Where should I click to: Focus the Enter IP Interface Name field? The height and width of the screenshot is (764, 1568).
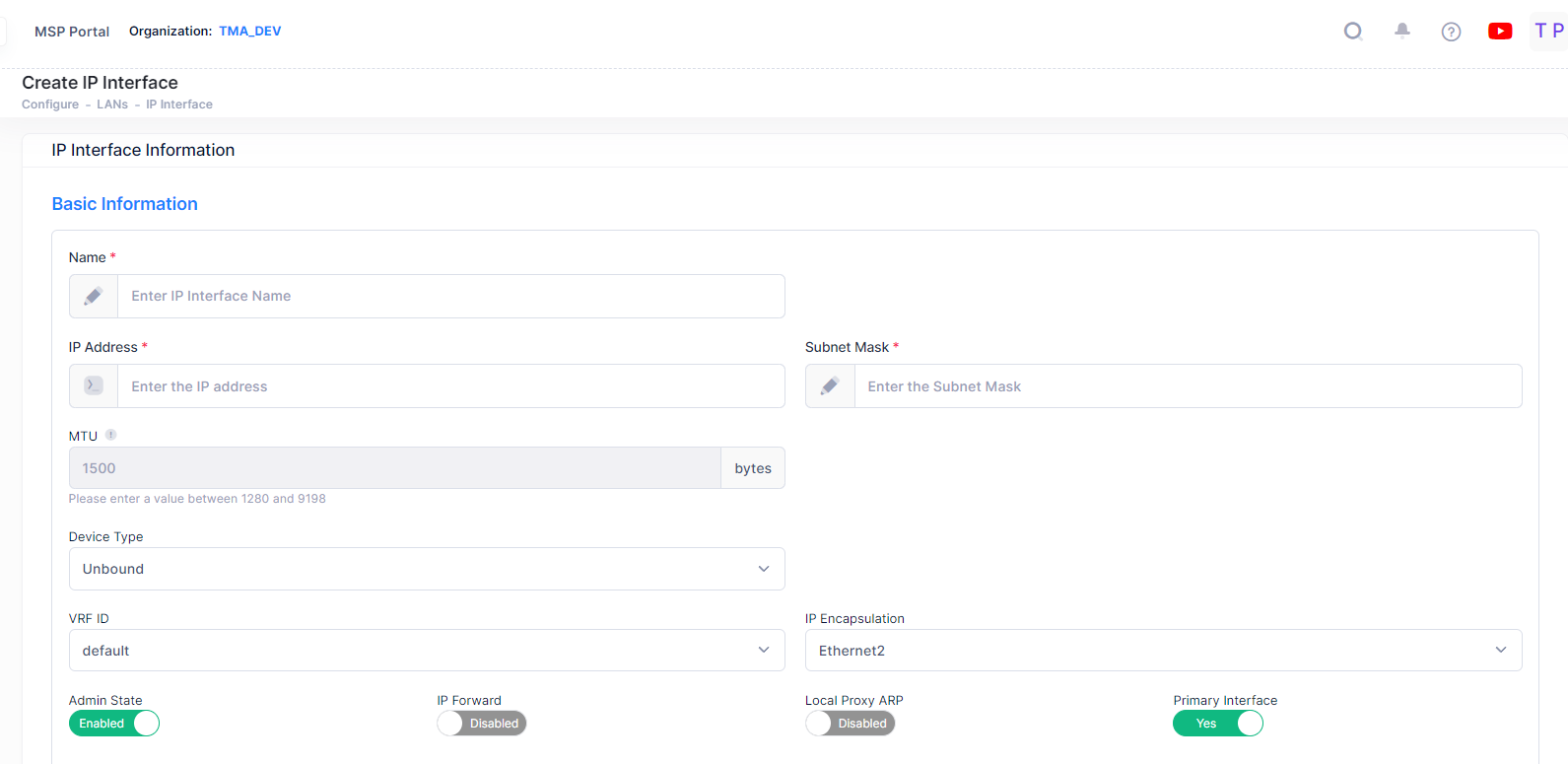450,296
